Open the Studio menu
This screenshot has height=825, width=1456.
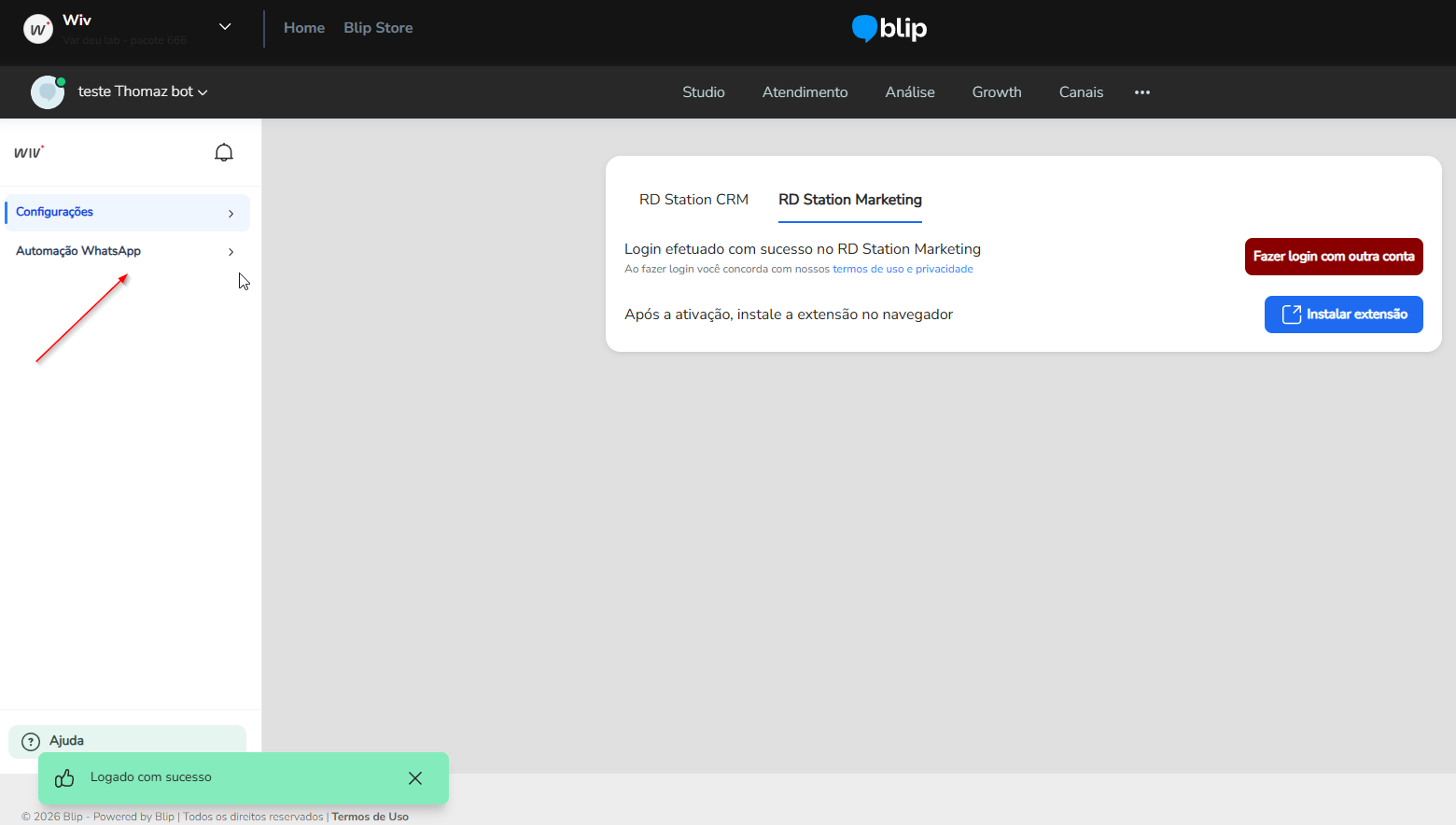coord(704,92)
